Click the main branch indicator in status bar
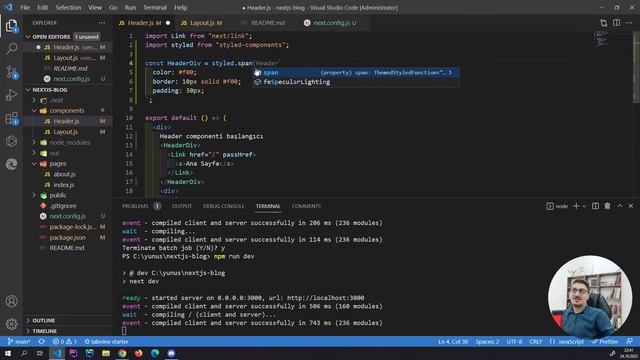Screen dimensions: 640x360 click(19, 342)
